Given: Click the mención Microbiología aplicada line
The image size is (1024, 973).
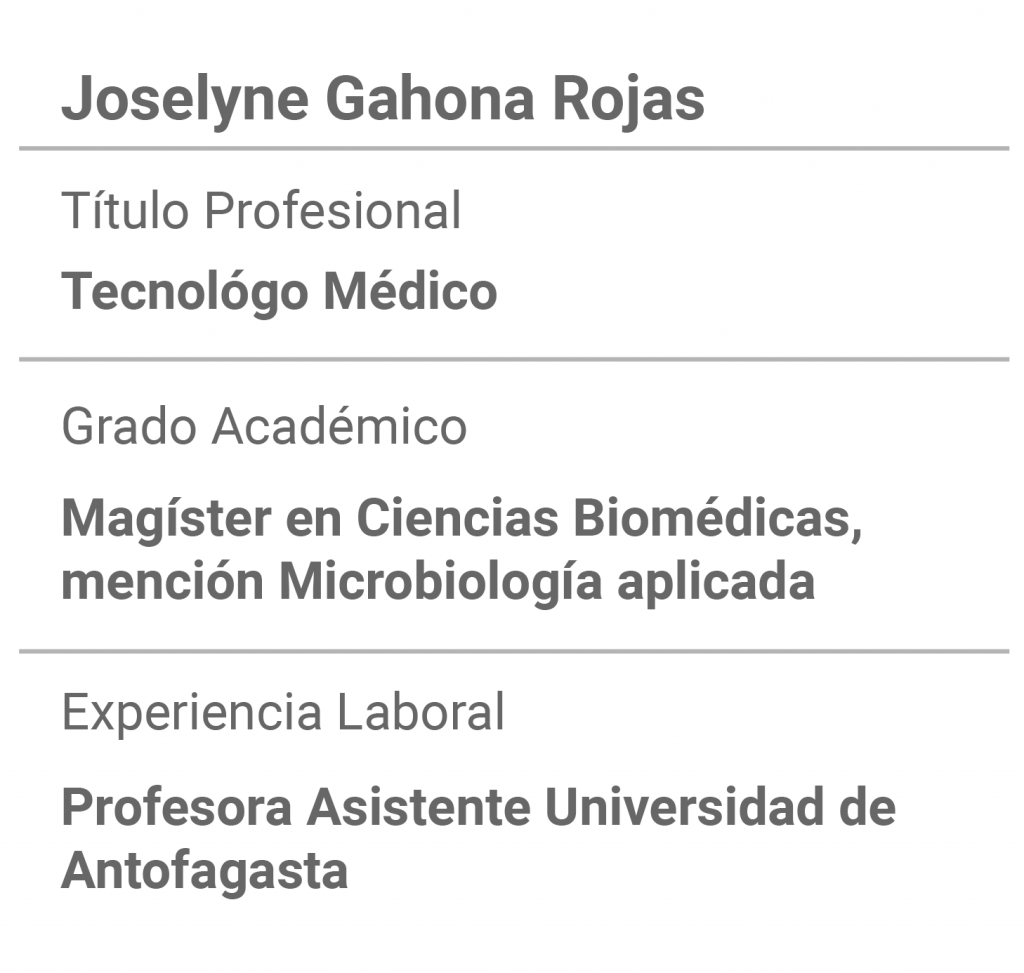Looking at the screenshot, I should click(438, 582).
